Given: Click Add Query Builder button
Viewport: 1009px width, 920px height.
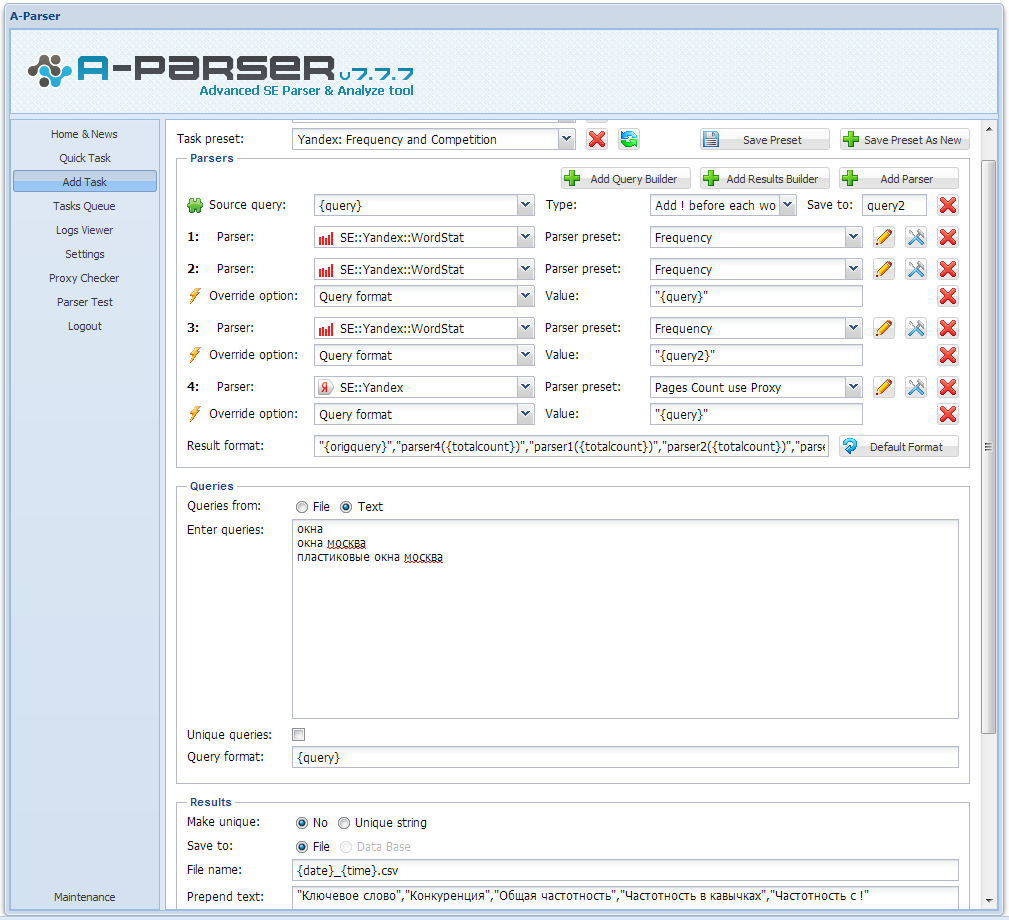Looking at the screenshot, I should click(625, 179).
